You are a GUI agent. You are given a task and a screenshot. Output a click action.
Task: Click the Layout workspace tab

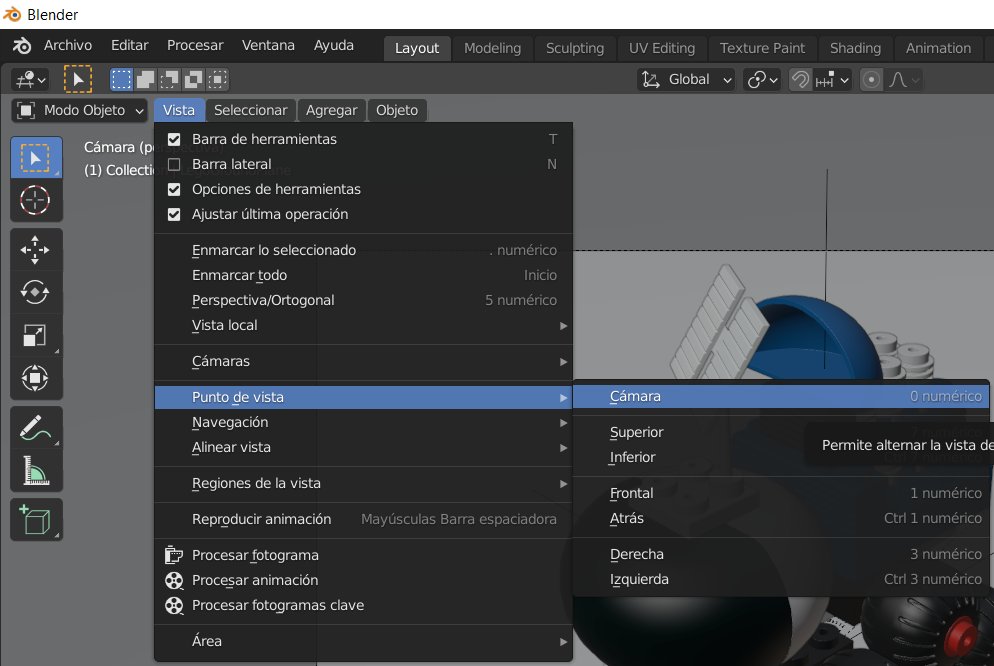(x=417, y=48)
